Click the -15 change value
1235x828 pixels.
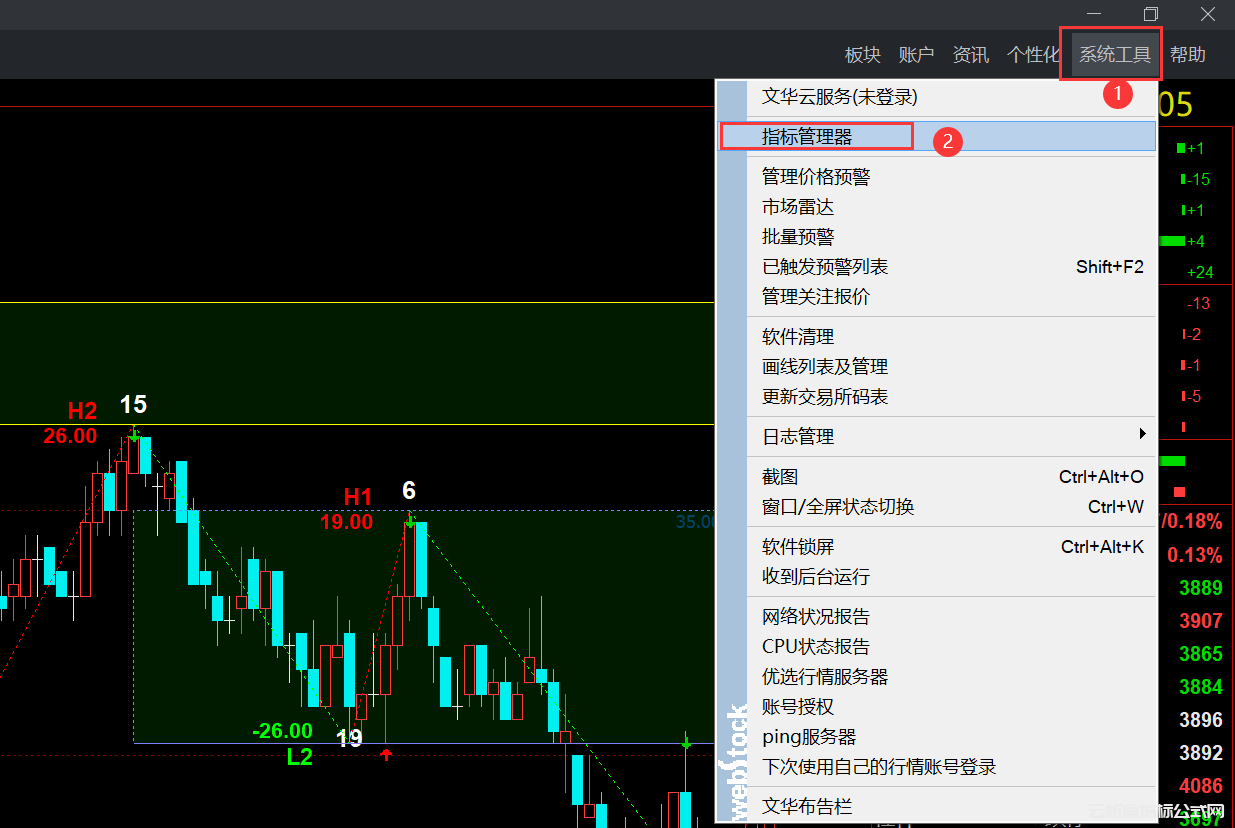click(1198, 180)
